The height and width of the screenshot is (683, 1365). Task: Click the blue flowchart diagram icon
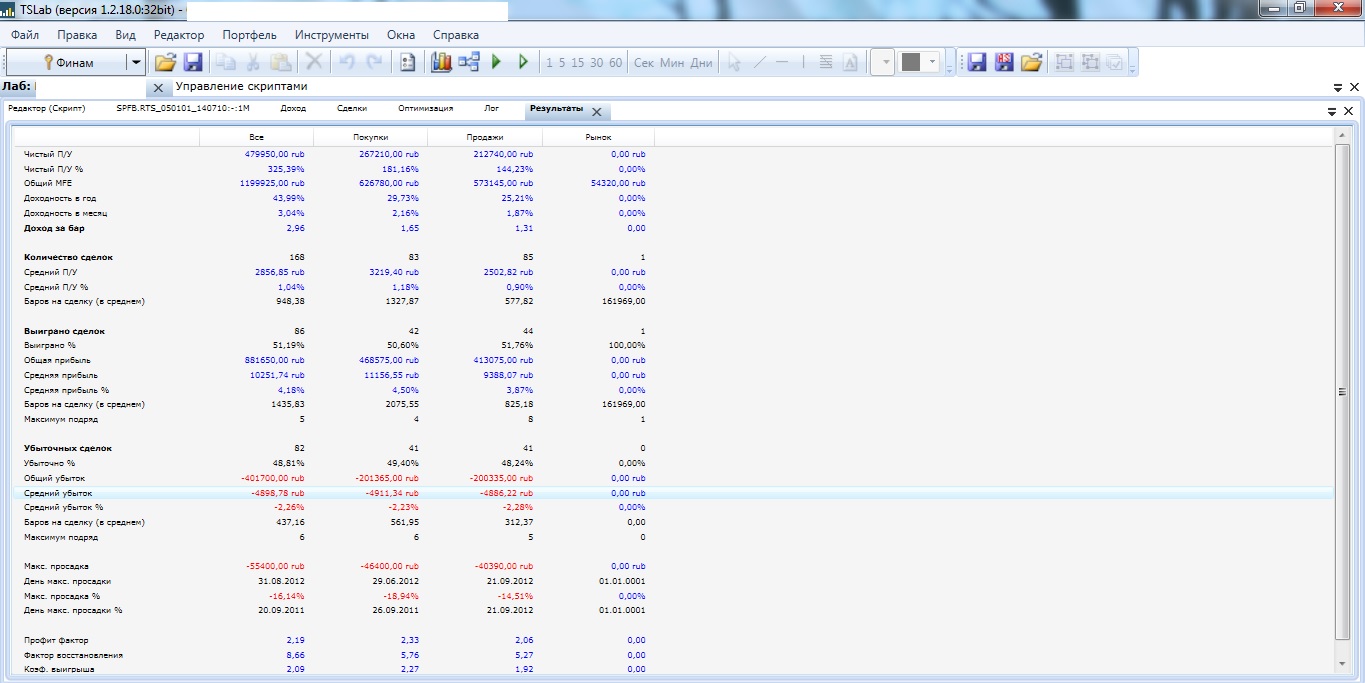[469, 62]
